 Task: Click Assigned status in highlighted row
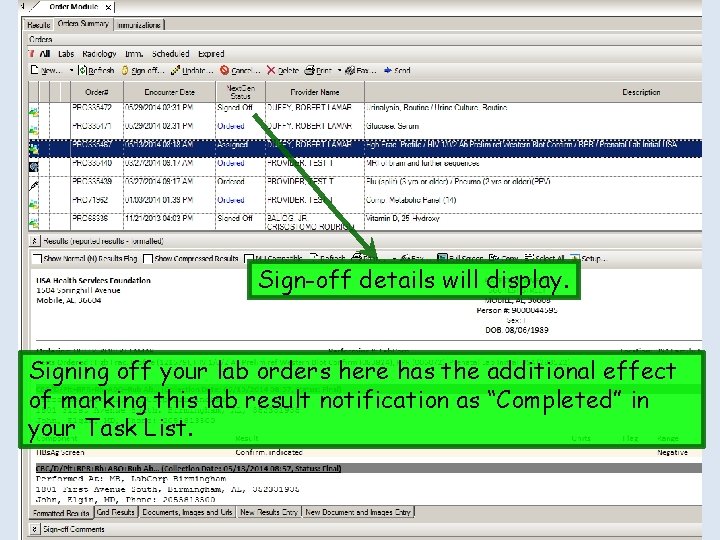(233, 145)
